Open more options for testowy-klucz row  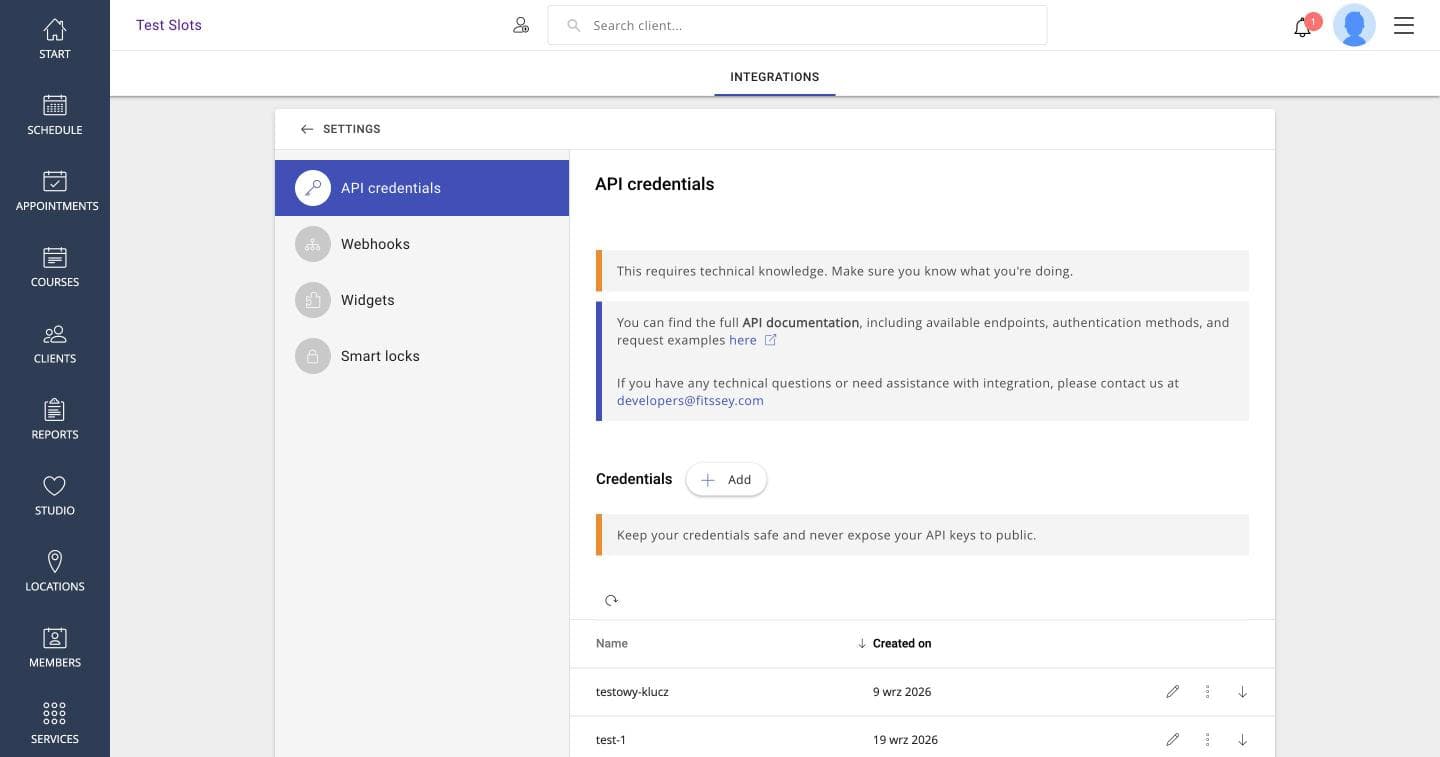[x=1207, y=692]
